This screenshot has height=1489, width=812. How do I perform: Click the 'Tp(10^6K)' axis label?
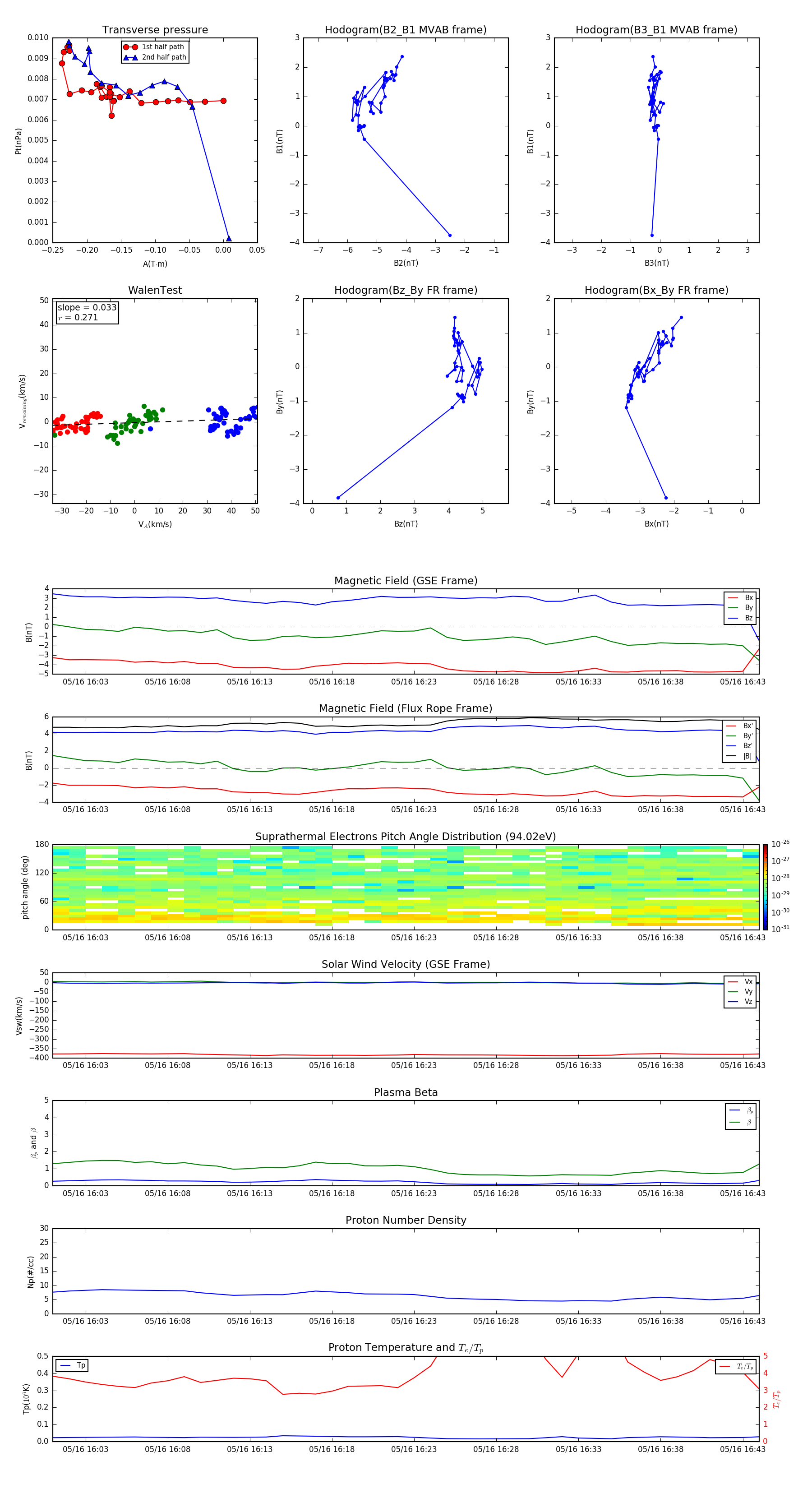click(26, 1399)
